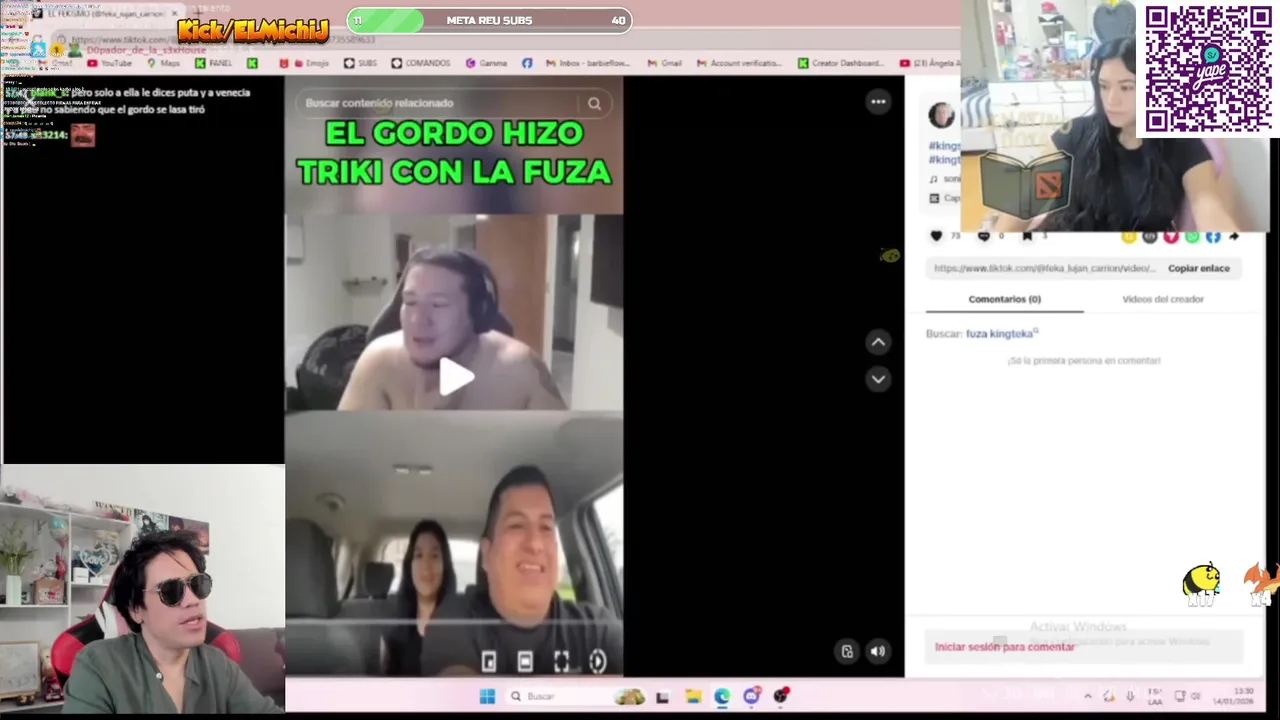Open the three-dots more options menu
This screenshot has height=720, width=1280.
878,101
